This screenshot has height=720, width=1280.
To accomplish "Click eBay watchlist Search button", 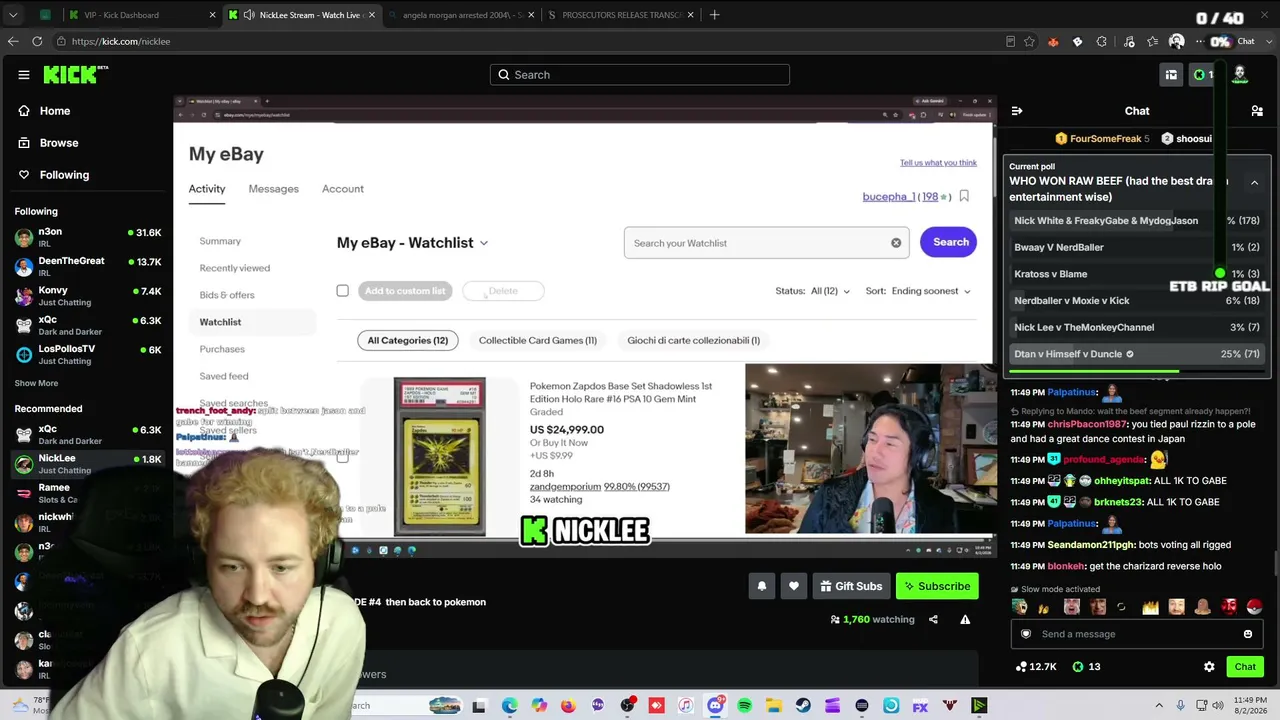I will click(948, 242).
